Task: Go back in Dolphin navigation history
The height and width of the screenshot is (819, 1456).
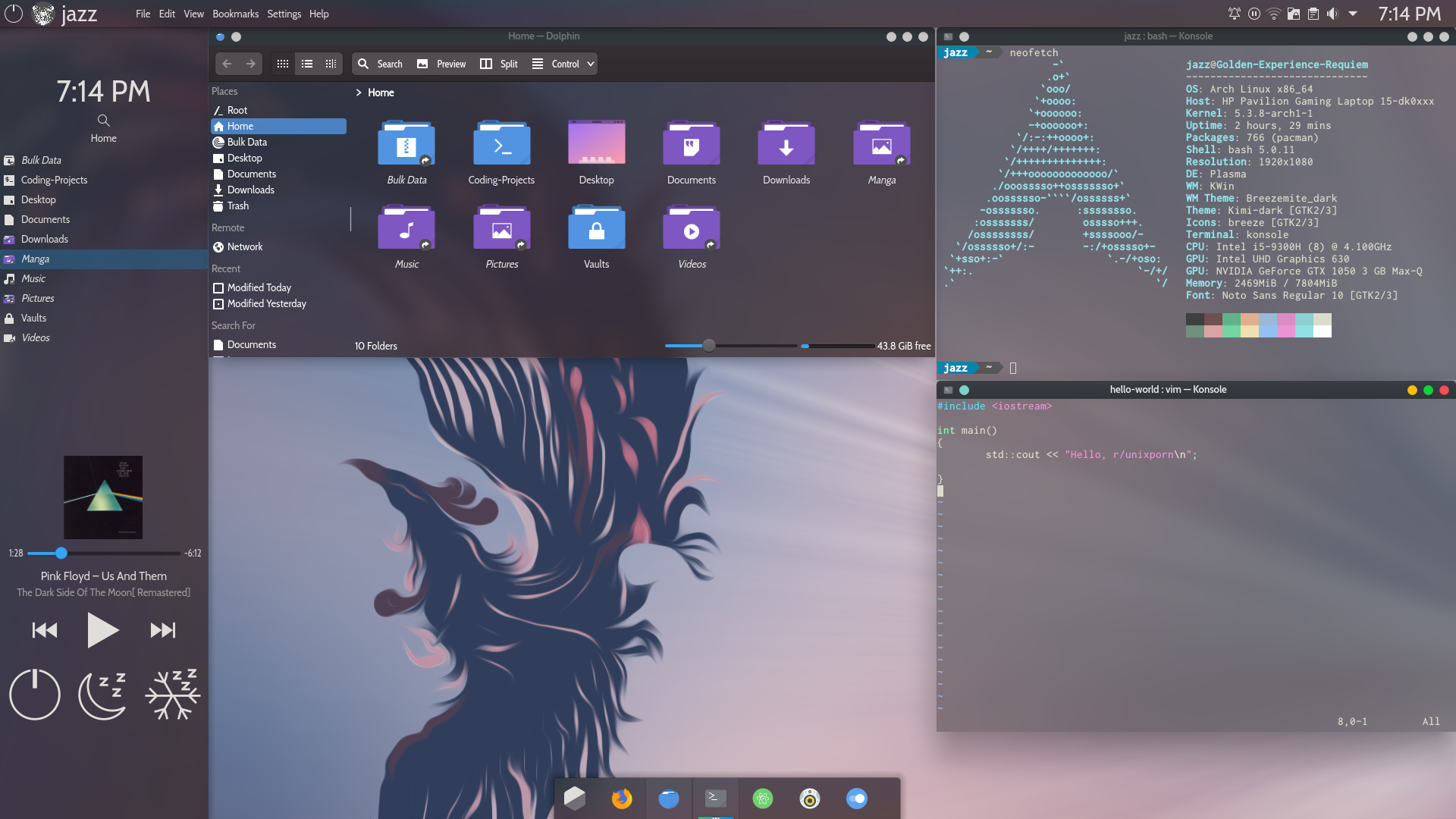Action: 227,64
